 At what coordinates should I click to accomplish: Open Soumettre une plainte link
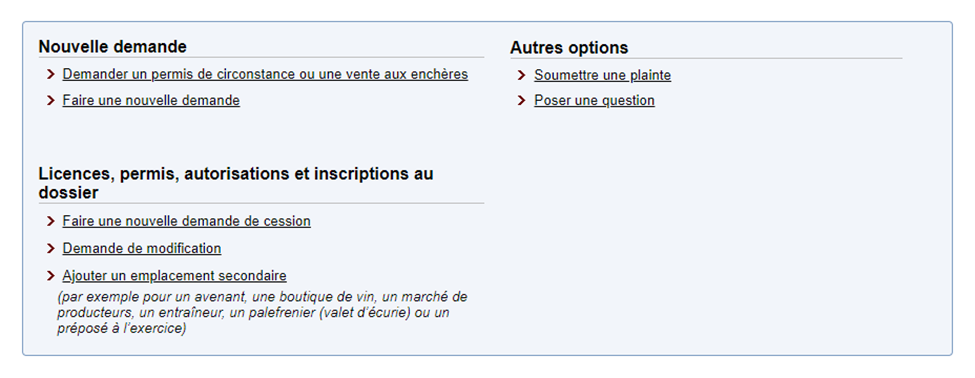[603, 75]
